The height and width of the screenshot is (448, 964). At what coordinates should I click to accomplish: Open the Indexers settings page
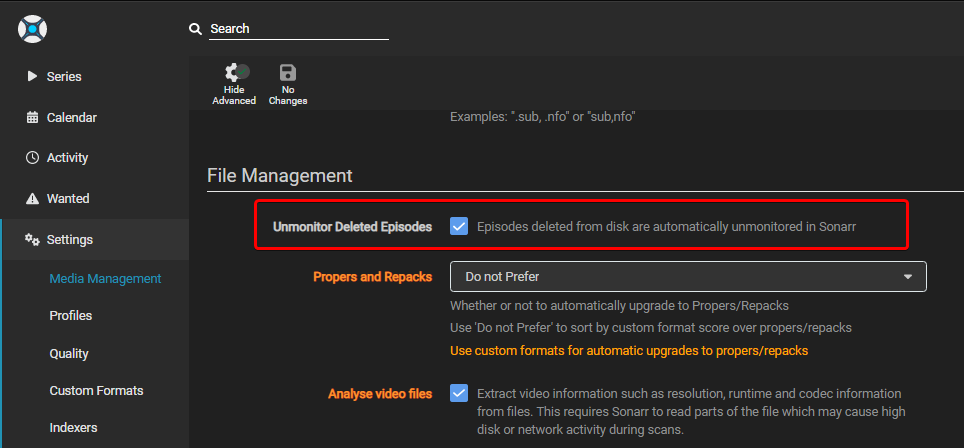73,428
